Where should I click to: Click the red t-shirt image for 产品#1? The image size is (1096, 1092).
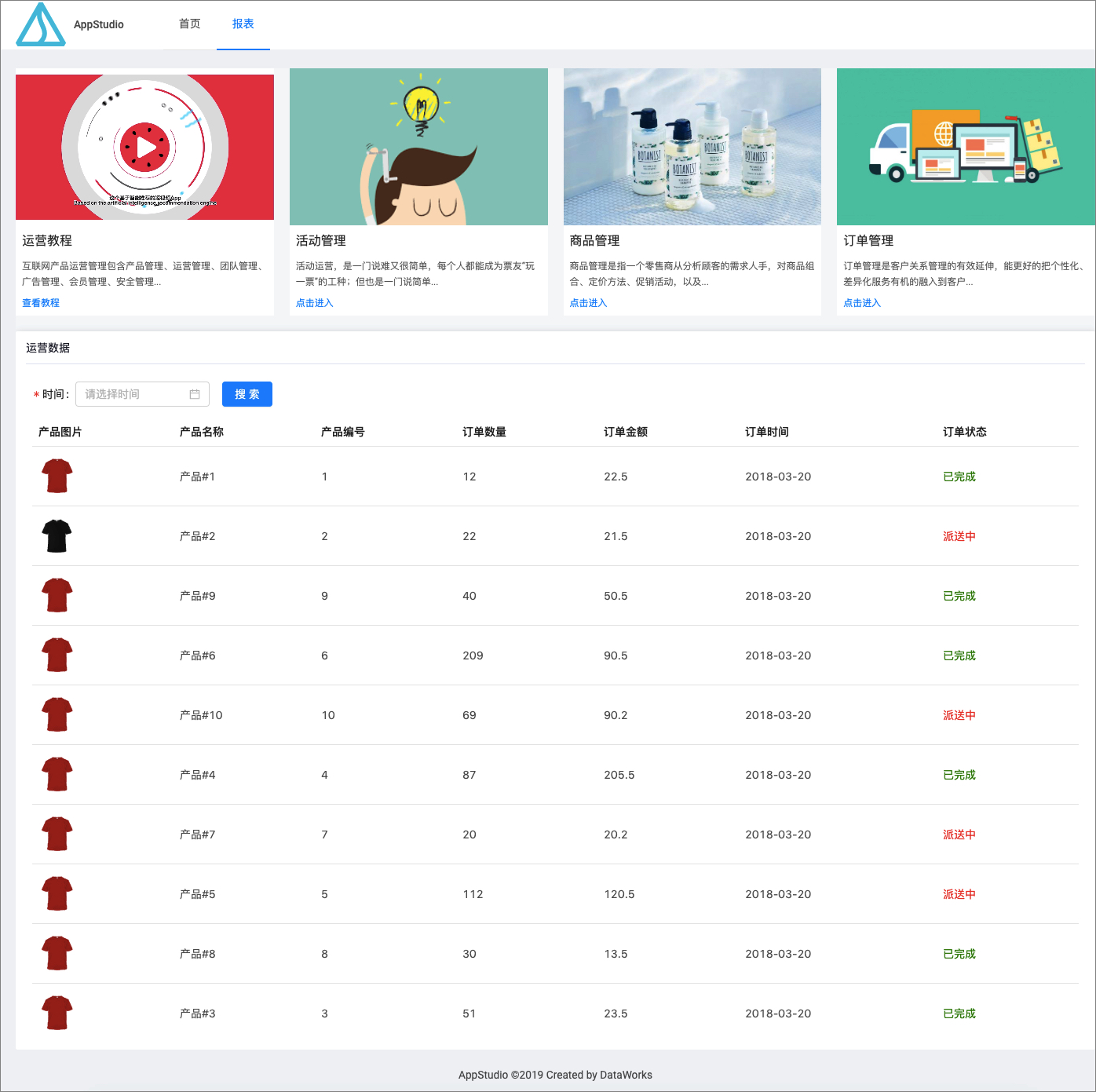pos(57,477)
